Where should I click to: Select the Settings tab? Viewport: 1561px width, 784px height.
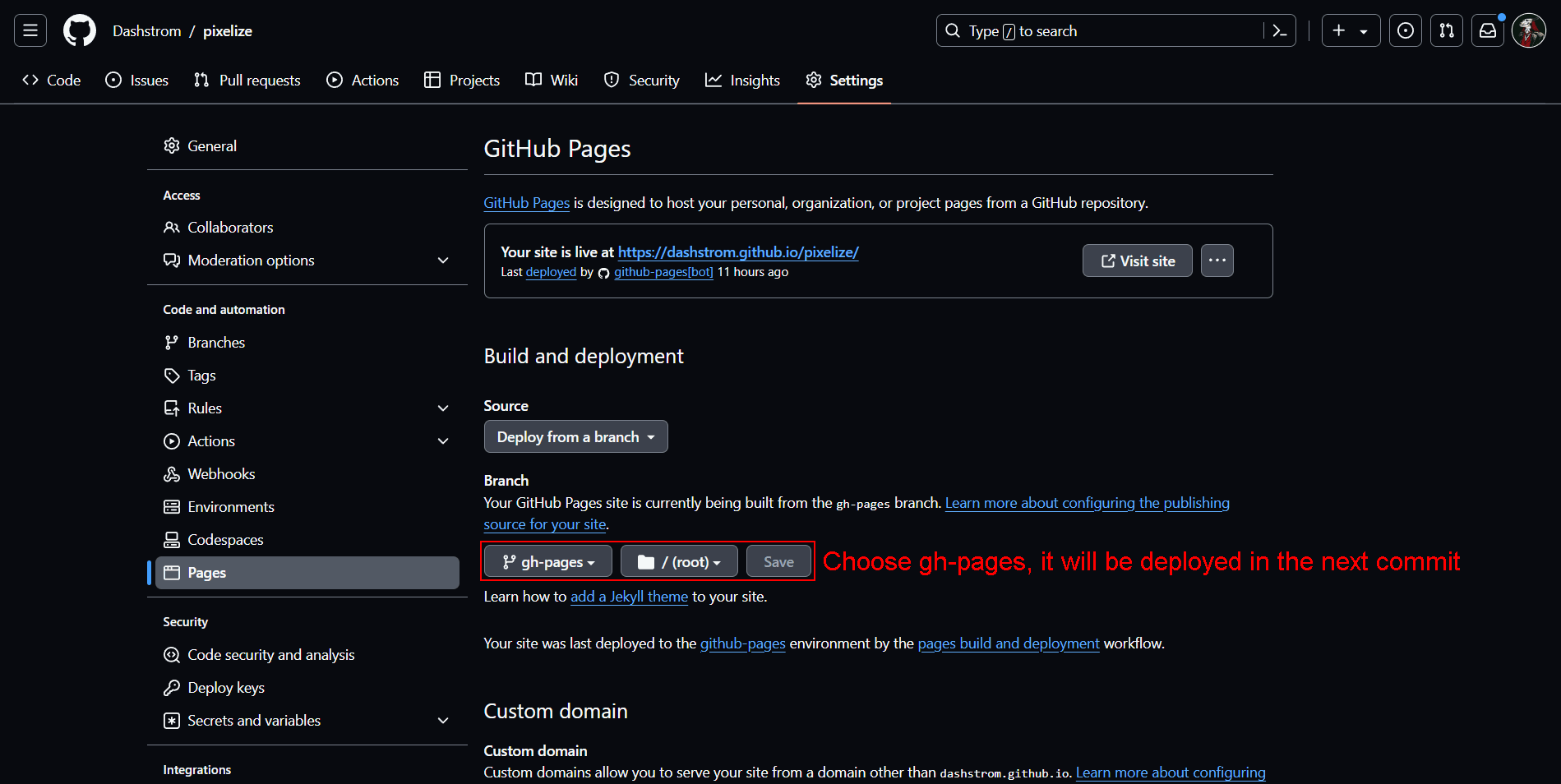(x=844, y=80)
